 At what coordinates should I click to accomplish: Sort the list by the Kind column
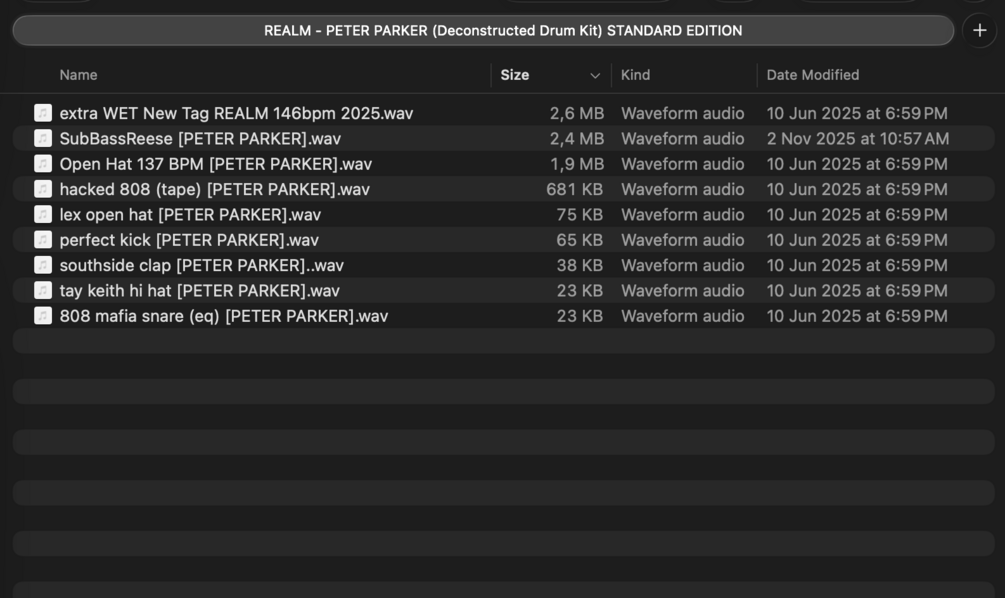tap(635, 75)
